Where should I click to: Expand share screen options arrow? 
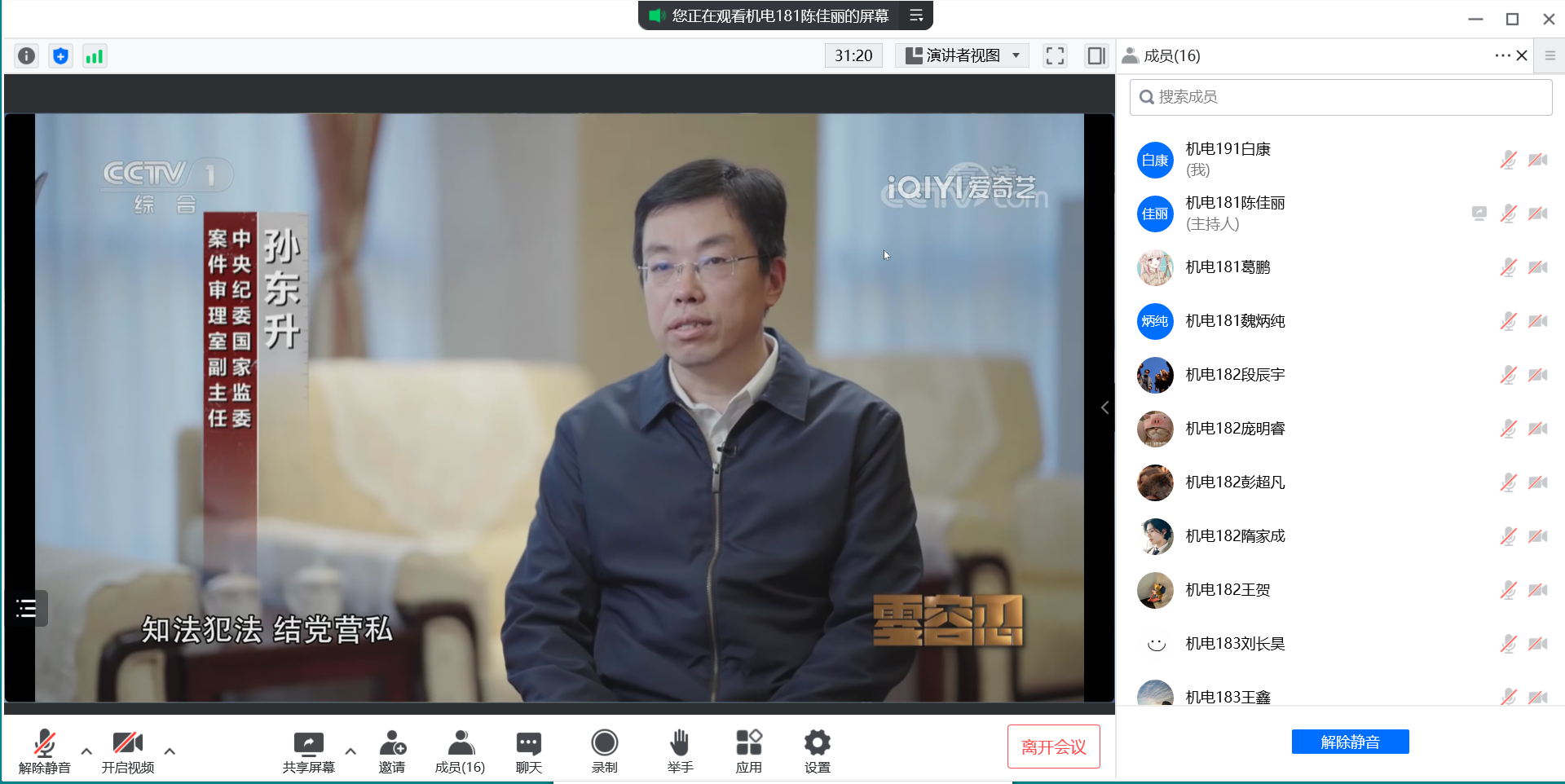pos(350,751)
